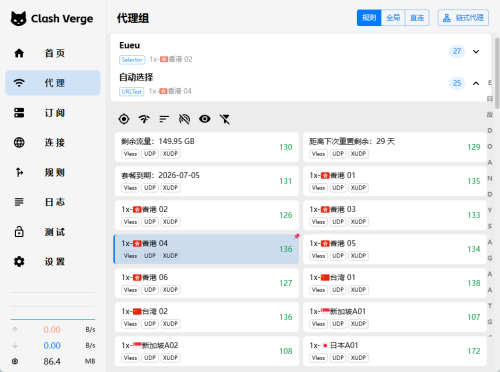
Task: Select the 1x-香港 03 proxy node
Action: [395, 215]
